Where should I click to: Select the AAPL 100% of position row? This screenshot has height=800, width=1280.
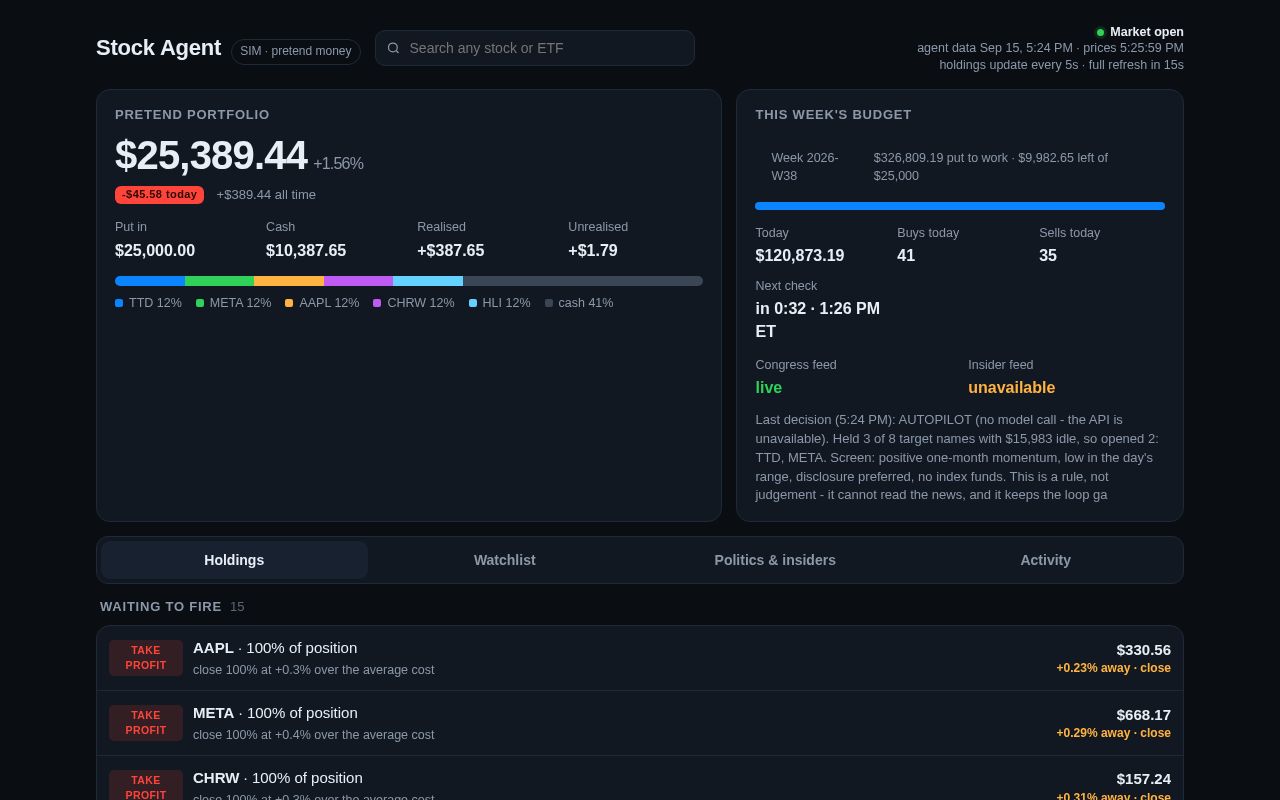(640, 658)
